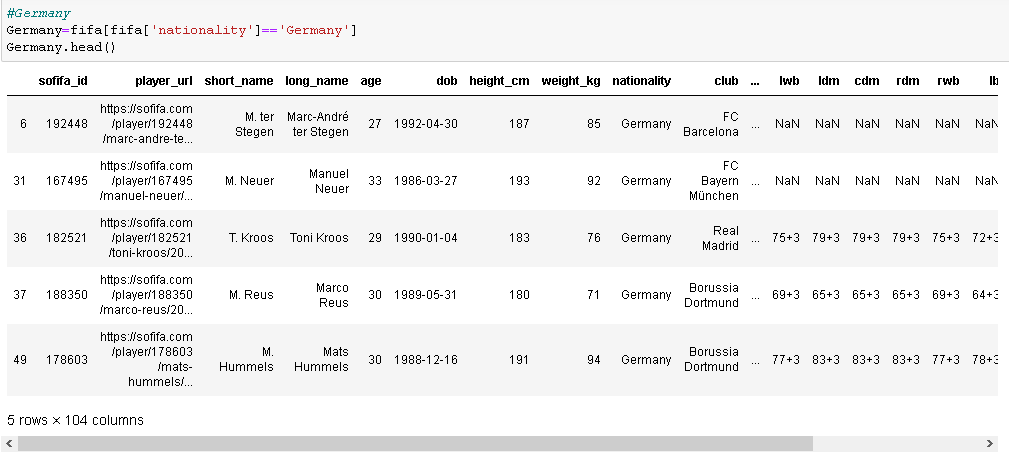Click the left arrow of horizontal scrollbar
Viewport: 1009px width, 464px height.
tap(9, 443)
